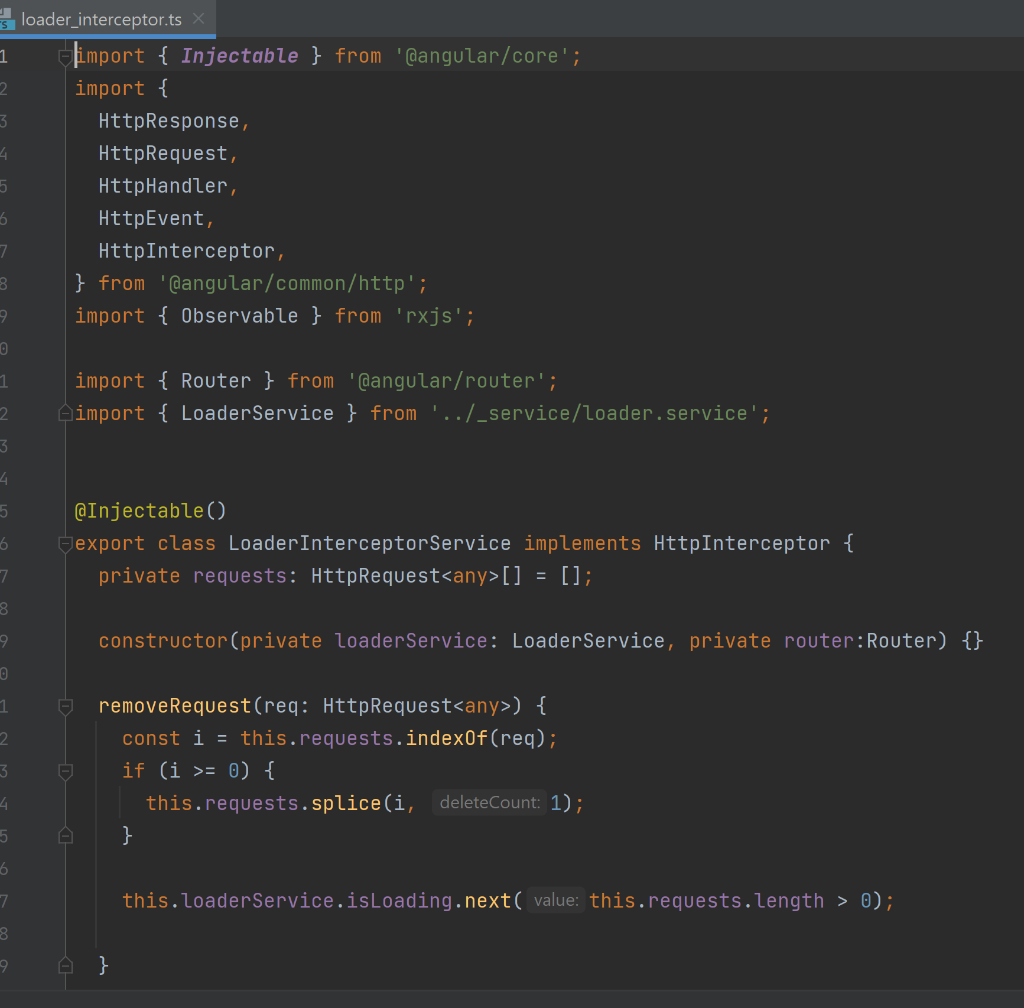Collapse the if statement block
This screenshot has height=1008, width=1024.
pyautogui.click(x=65, y=770)
